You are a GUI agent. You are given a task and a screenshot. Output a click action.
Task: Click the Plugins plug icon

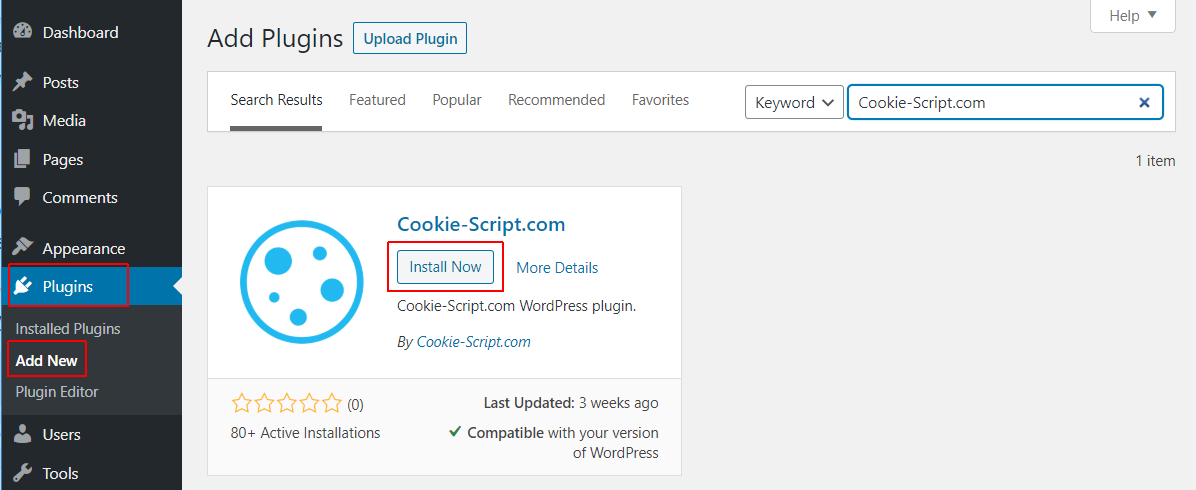point(24,286)
